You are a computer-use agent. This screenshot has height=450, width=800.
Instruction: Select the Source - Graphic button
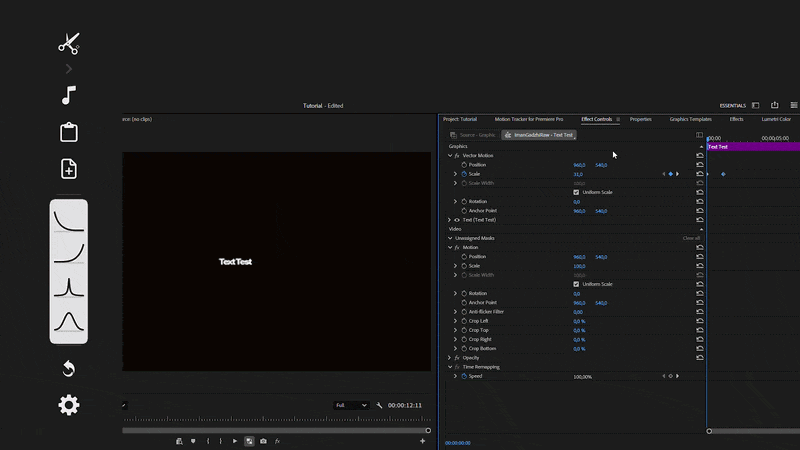473,135
